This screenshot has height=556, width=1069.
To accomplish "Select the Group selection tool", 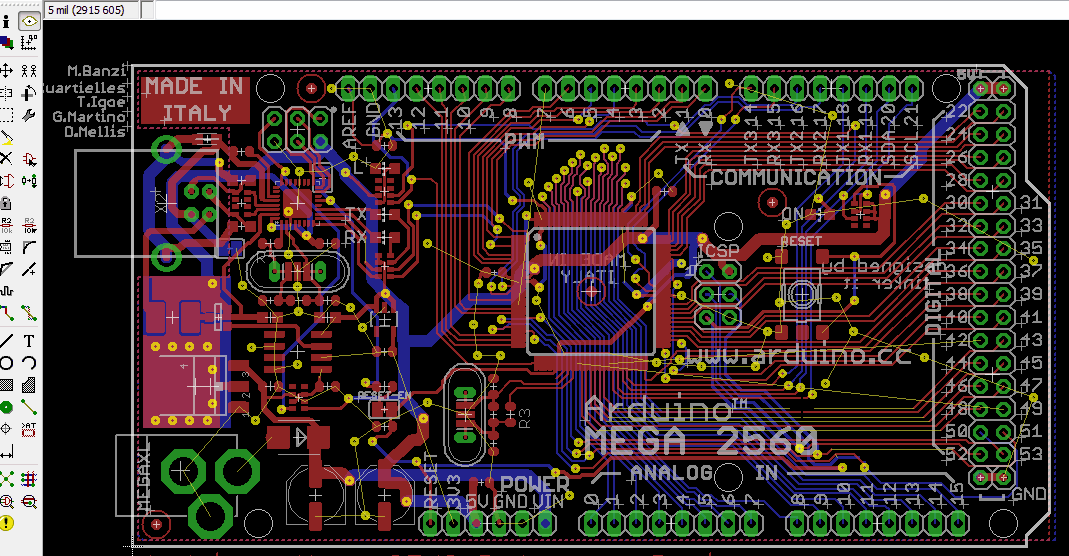I will pyautogui.click(x=7, y=114).
